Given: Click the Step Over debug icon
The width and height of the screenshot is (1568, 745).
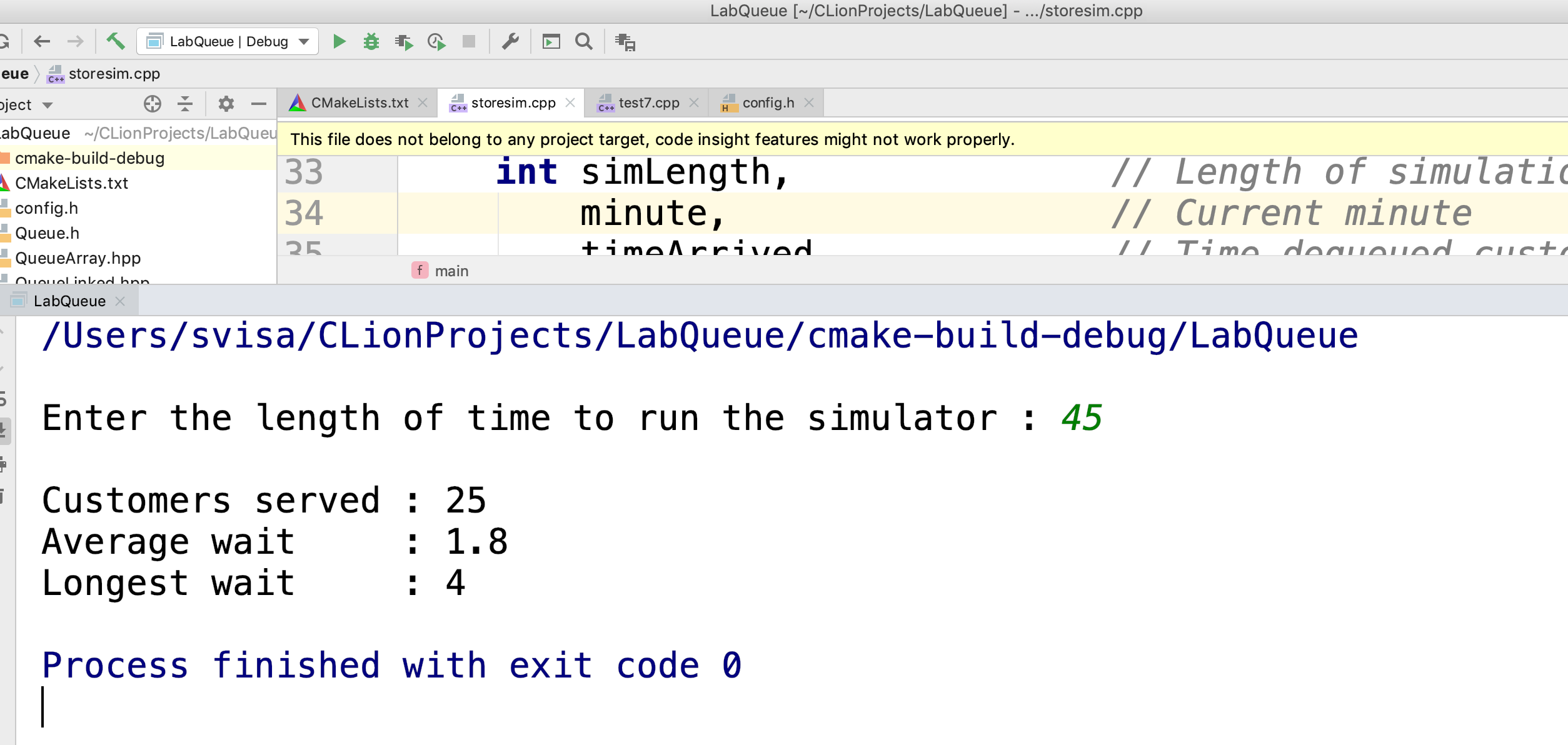Looking at the screenshot, I should point(402,40).
